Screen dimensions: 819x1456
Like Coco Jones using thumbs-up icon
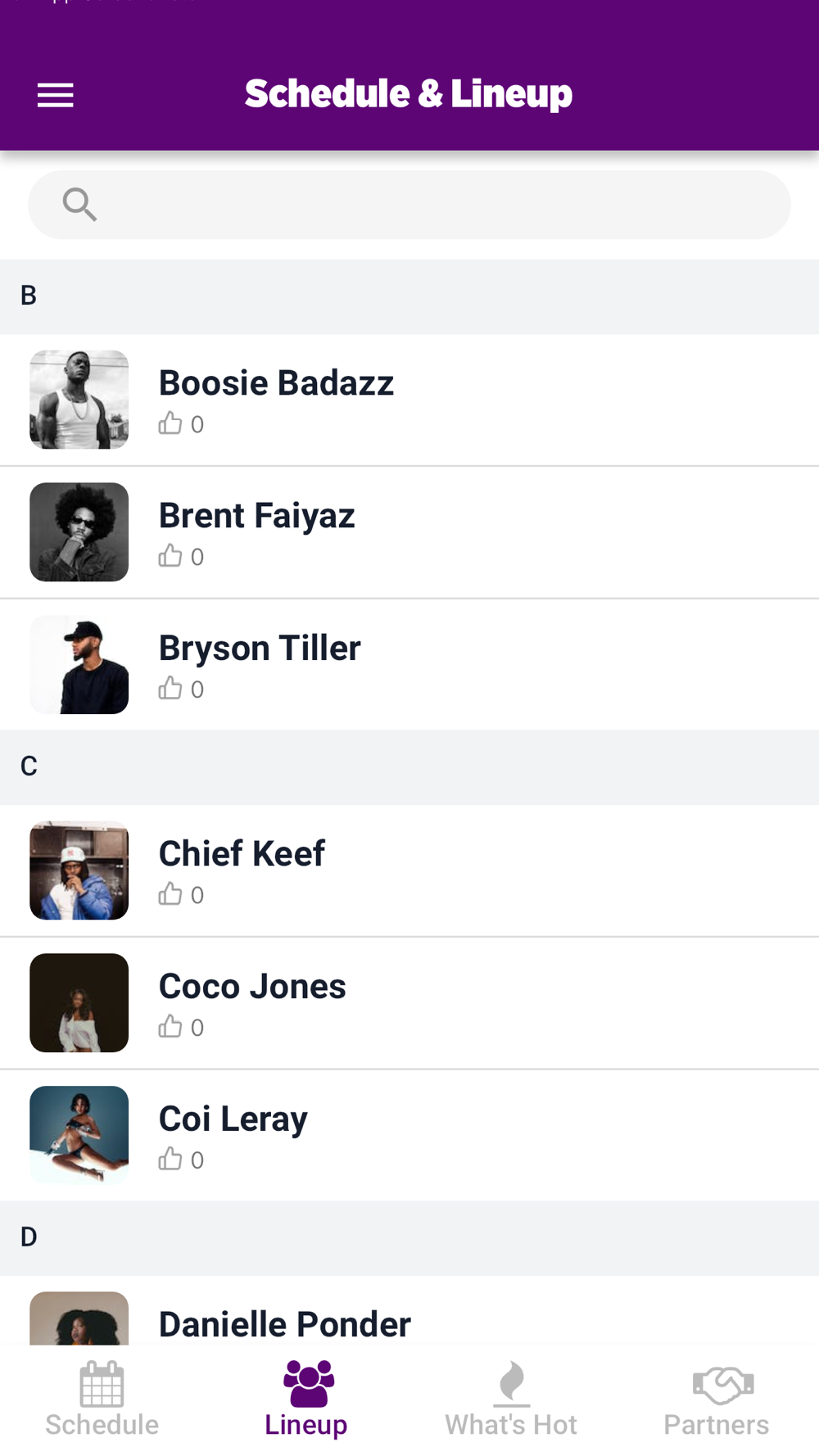click(x=170, y=1027)
